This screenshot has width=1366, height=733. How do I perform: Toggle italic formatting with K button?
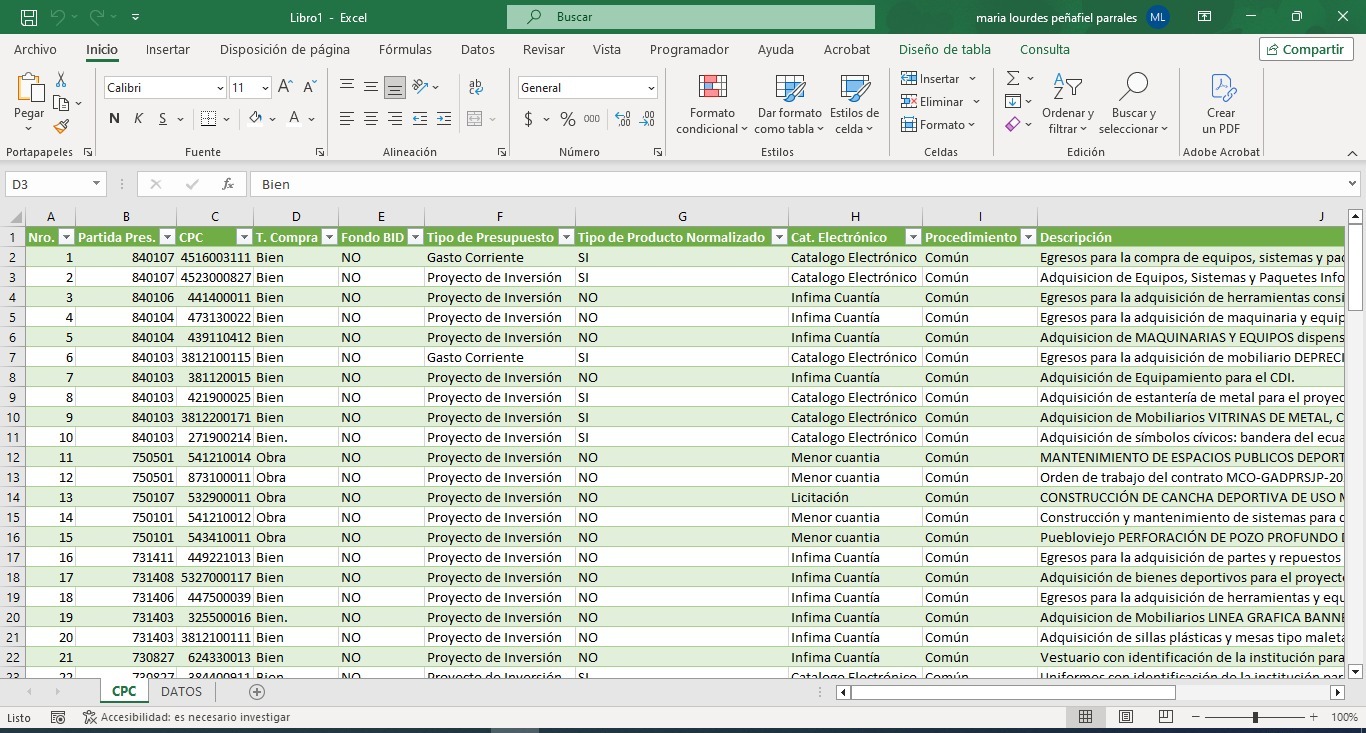pos(138,119)
